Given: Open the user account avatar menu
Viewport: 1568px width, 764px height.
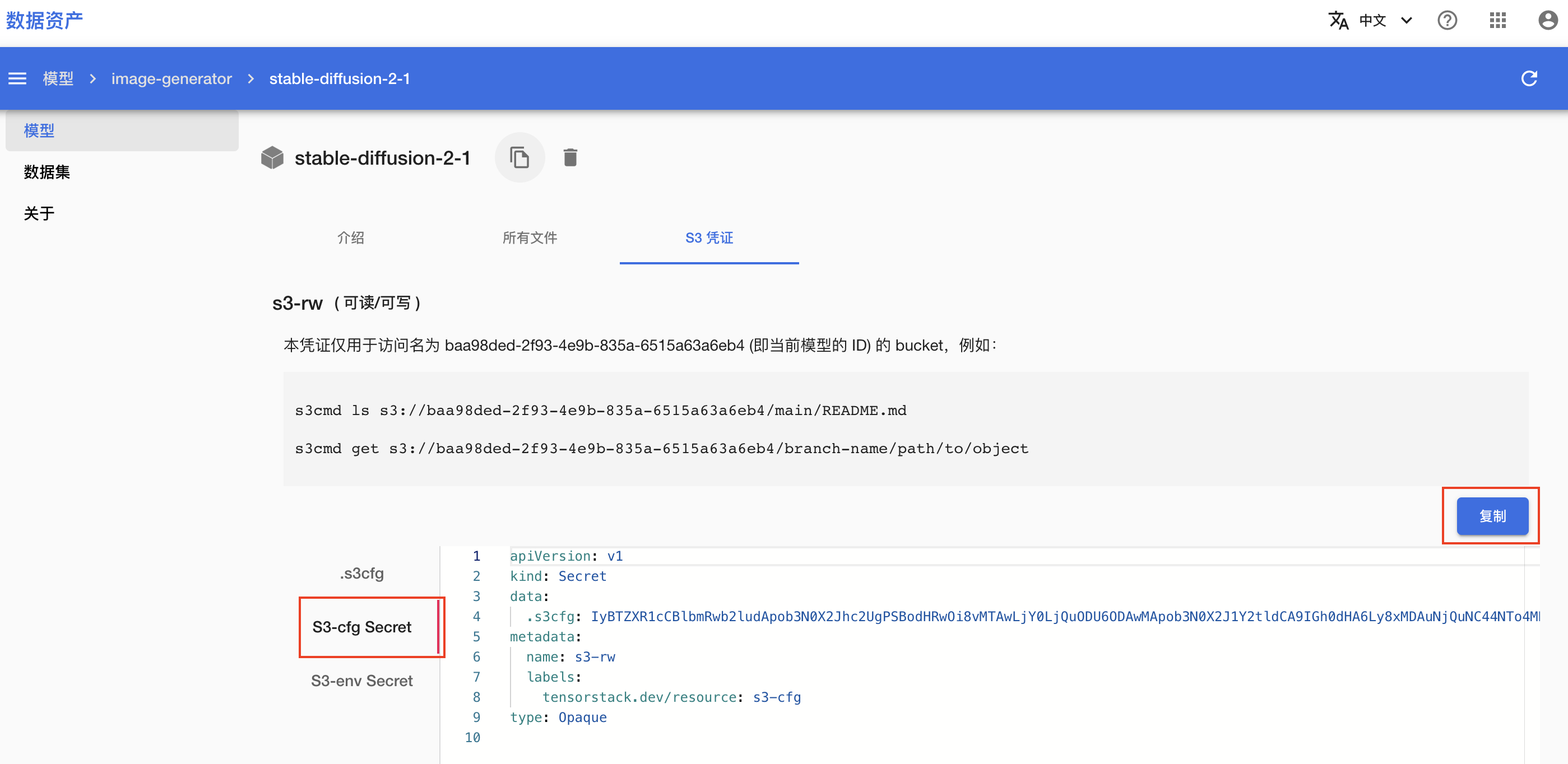Looking at the screenshot, I should pos(1547,21).
